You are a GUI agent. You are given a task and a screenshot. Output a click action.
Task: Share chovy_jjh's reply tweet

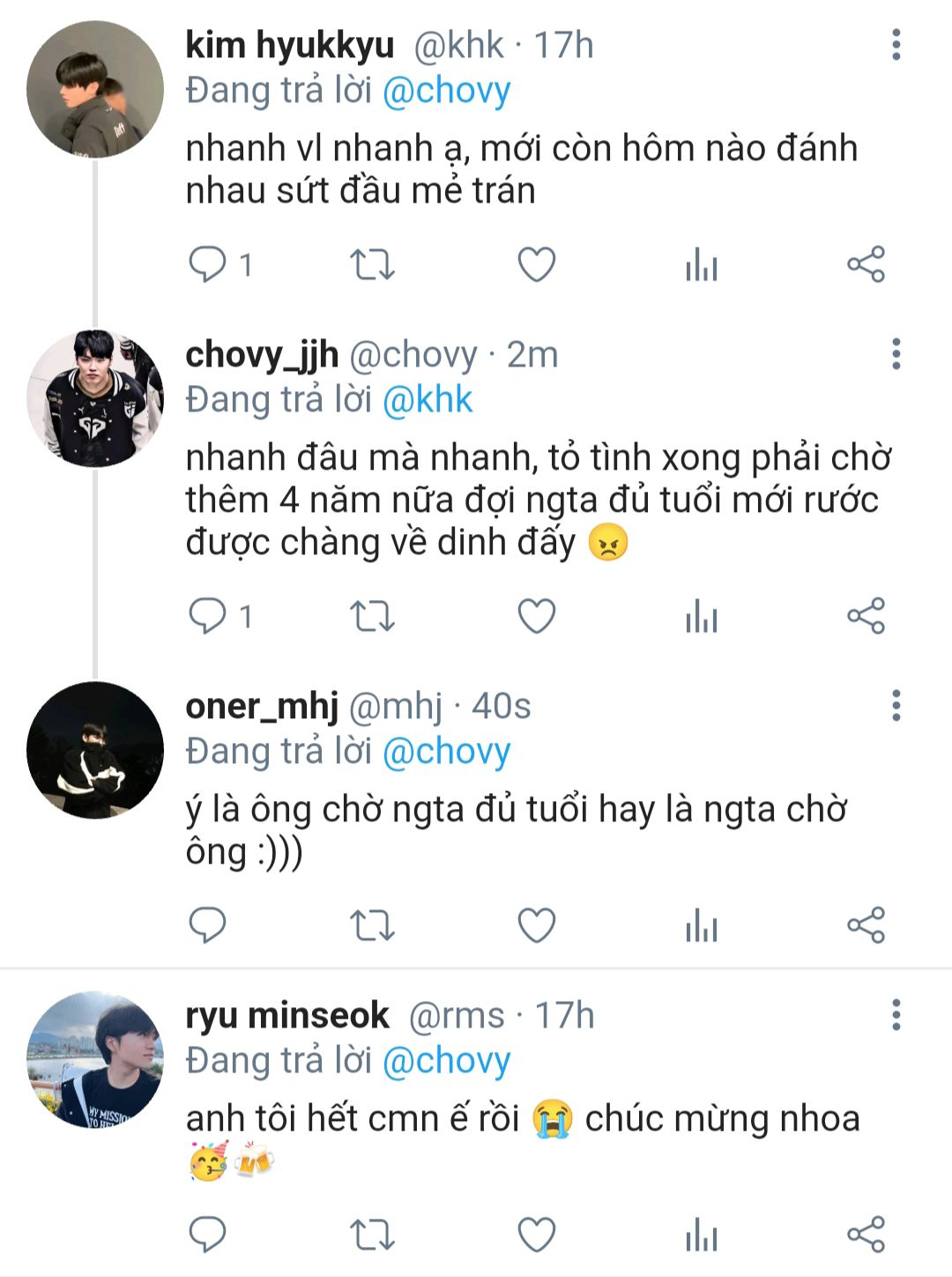coord(866,615)
